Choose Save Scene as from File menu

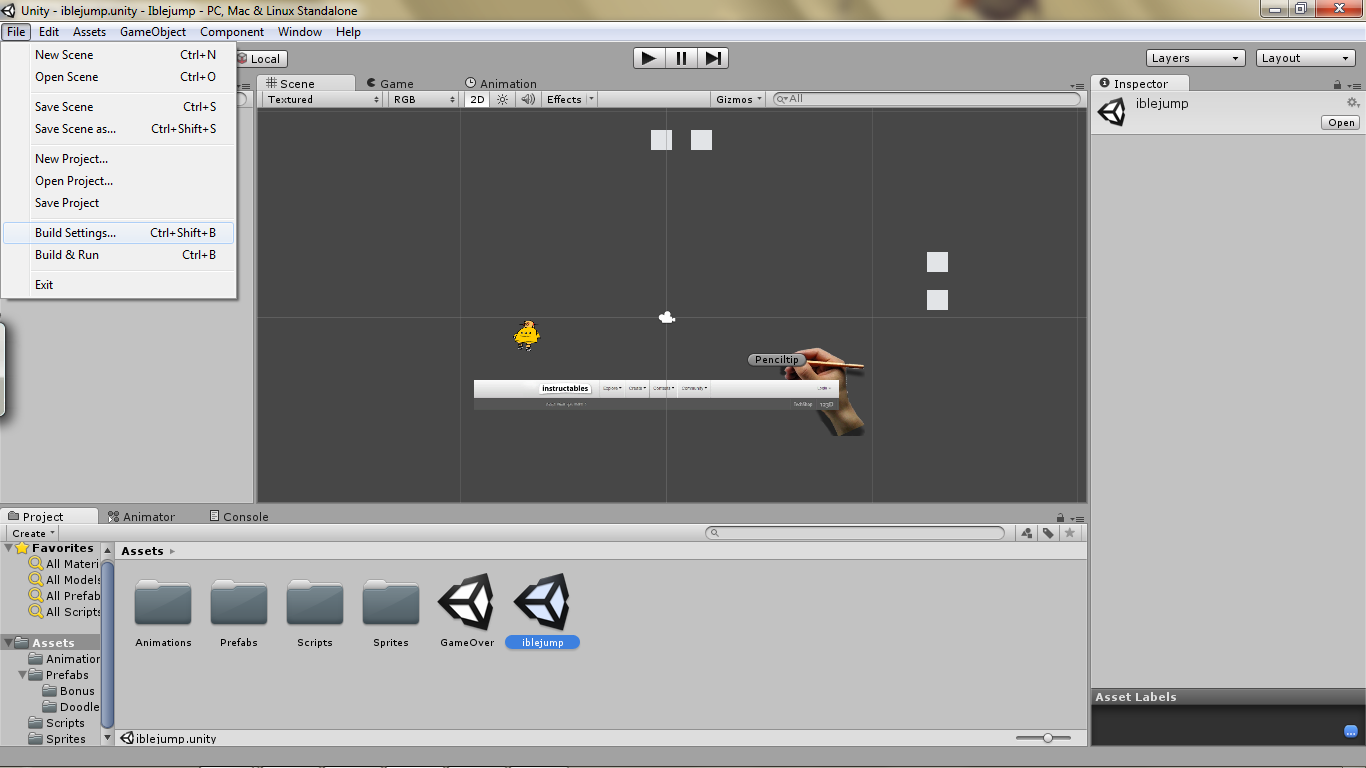click(x=119, y=129)
